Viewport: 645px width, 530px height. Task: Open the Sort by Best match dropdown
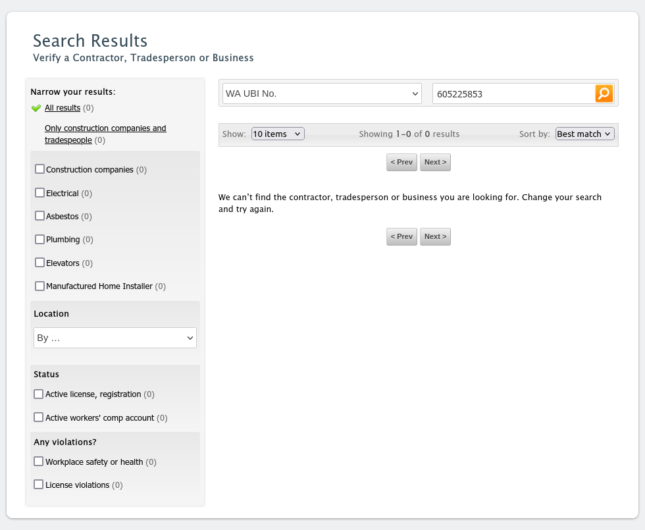coord(584,134)
